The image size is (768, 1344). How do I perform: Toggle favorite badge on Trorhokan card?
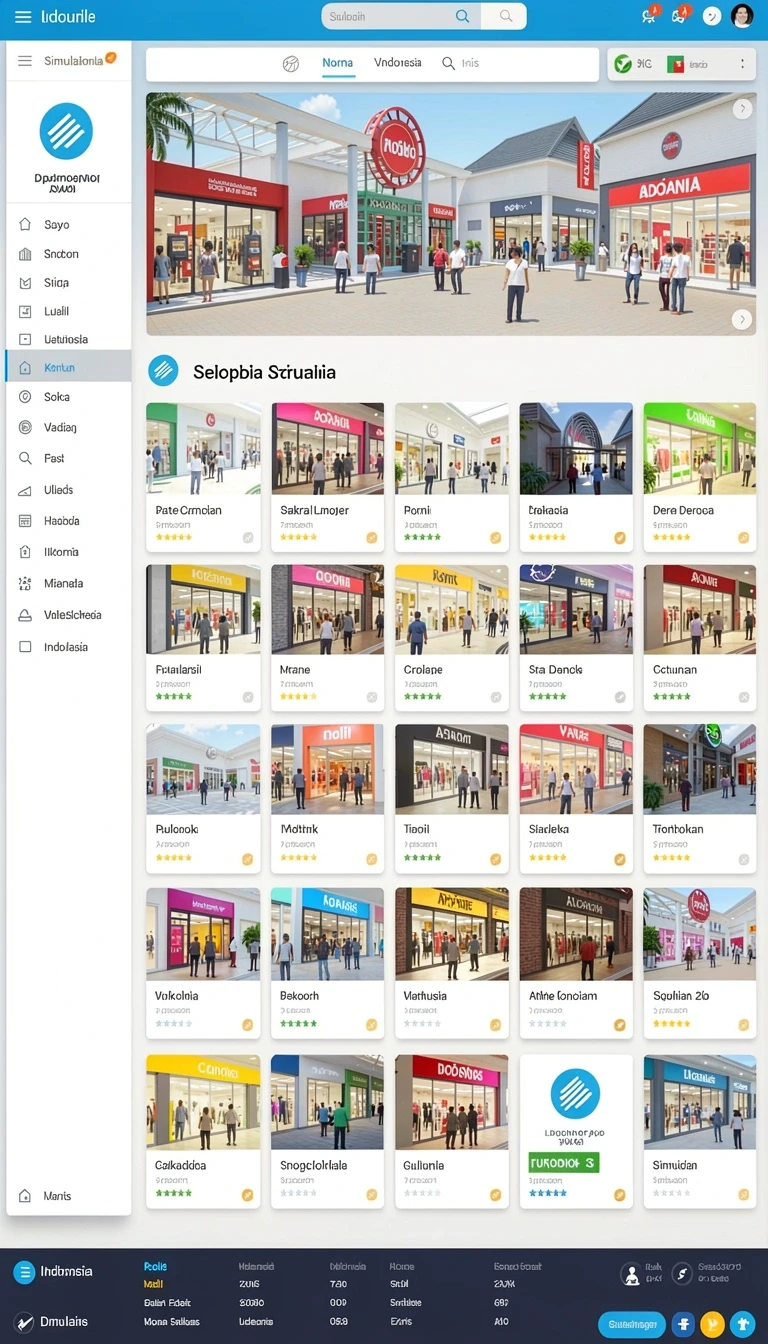pyautogui.click(x=744, y=859)
